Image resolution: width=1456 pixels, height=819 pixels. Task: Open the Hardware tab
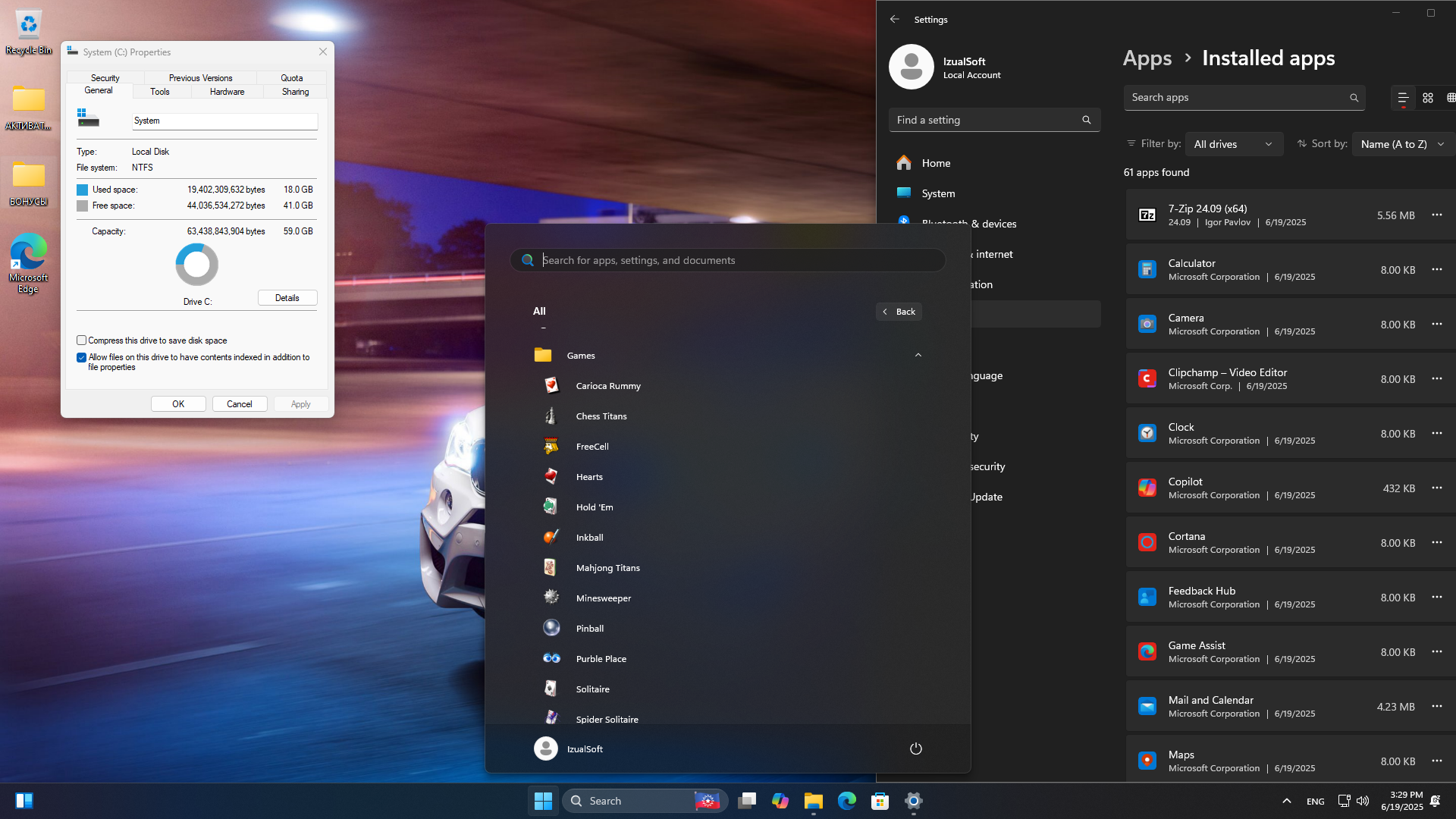click(227, 91)
